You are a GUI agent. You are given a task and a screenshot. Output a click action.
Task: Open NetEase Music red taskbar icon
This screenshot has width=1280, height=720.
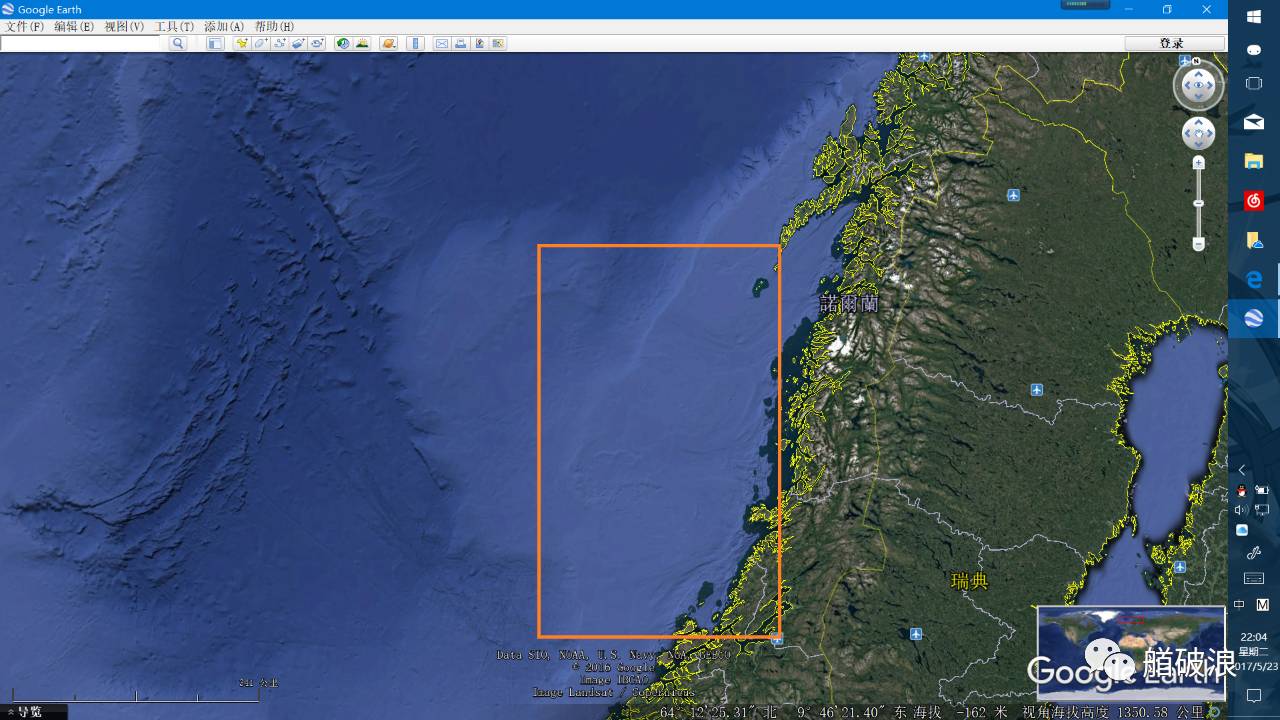[1254, 201]
